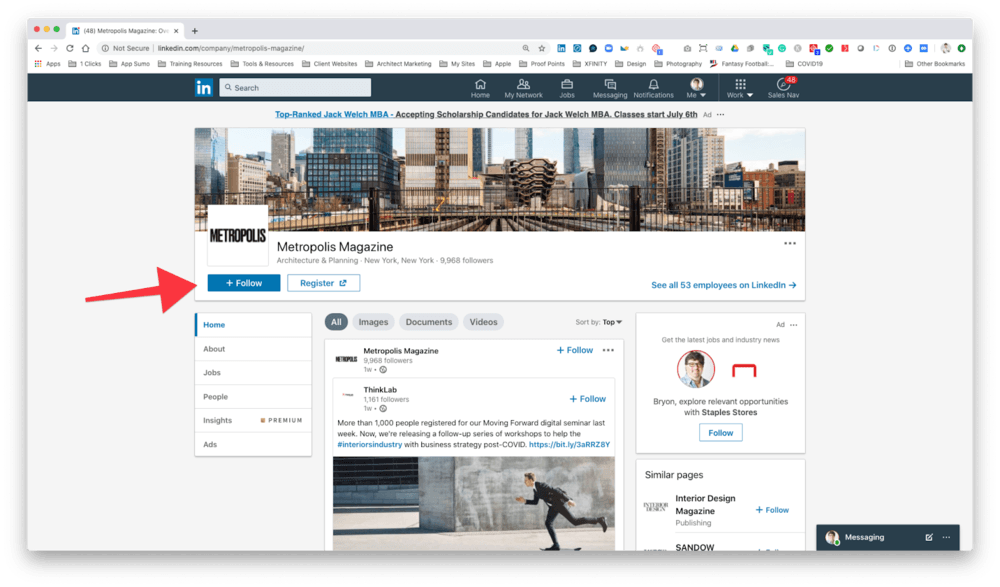This screenshot has width=1000, height=587.
Task: Open Messaging in the top nav
Action: [x=610, y=88]
